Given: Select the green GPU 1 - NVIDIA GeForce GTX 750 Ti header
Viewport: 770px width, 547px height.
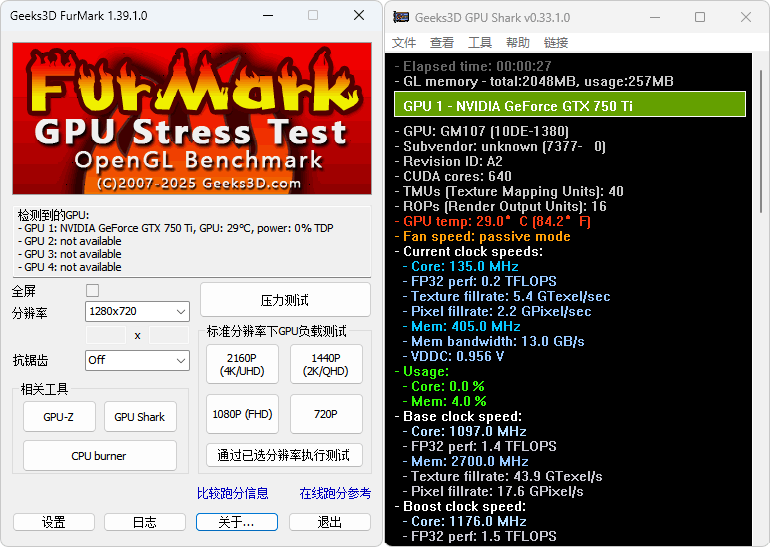Looking at the screenshot, I should 570,104.
